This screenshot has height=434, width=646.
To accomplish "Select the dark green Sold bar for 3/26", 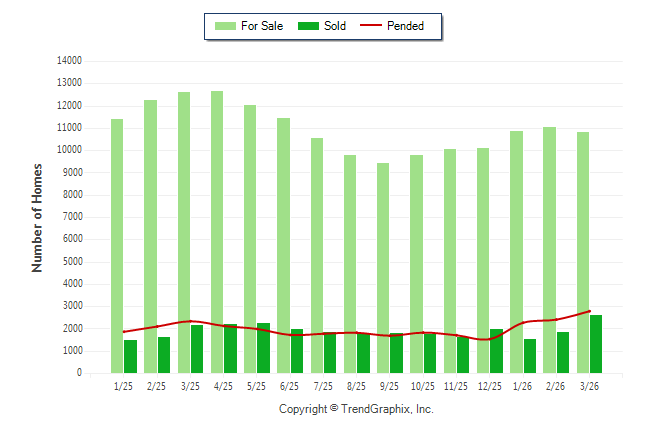I will 596,344.
